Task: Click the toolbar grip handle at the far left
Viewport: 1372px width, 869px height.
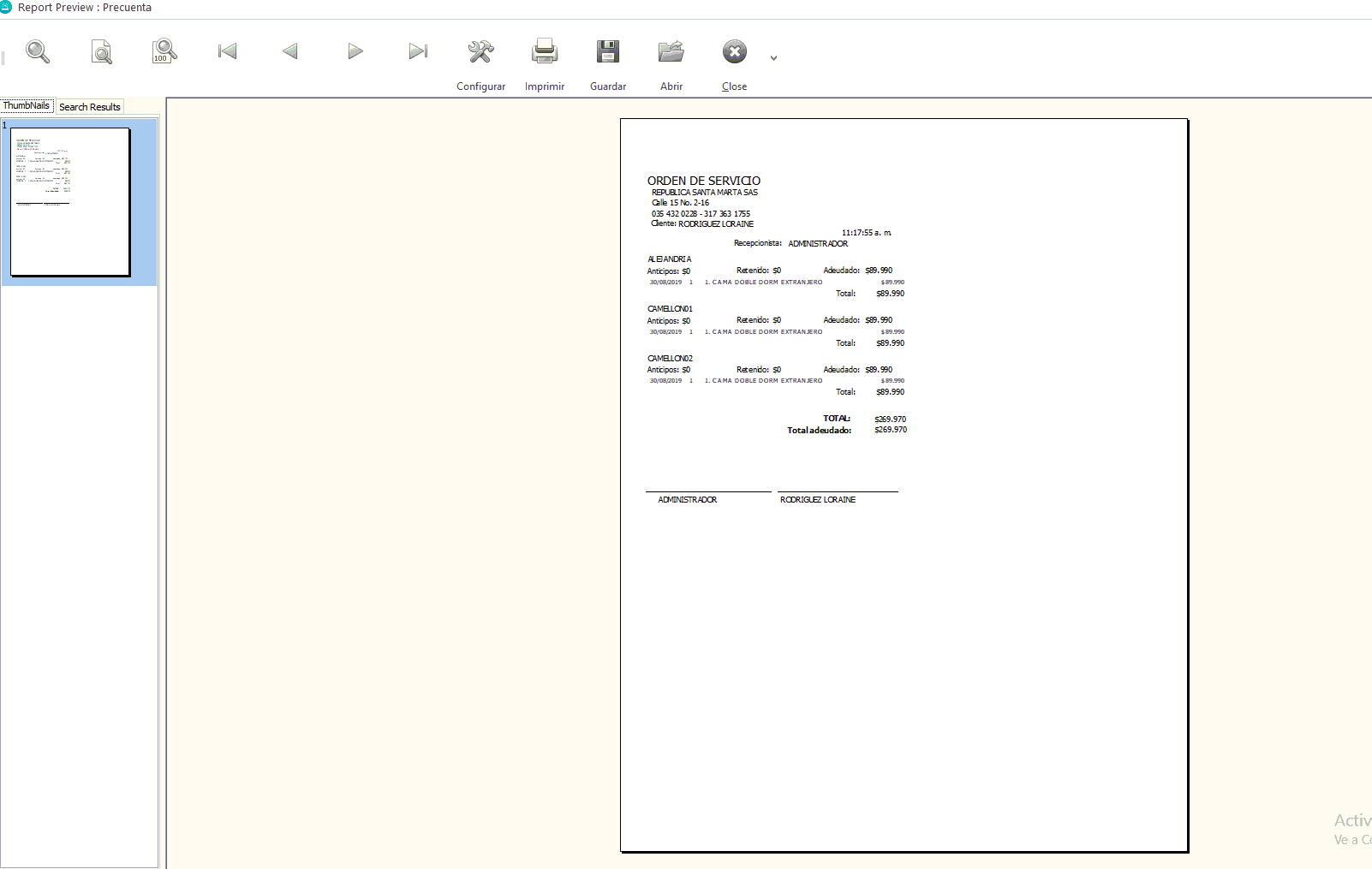Action: pos(3,57)
